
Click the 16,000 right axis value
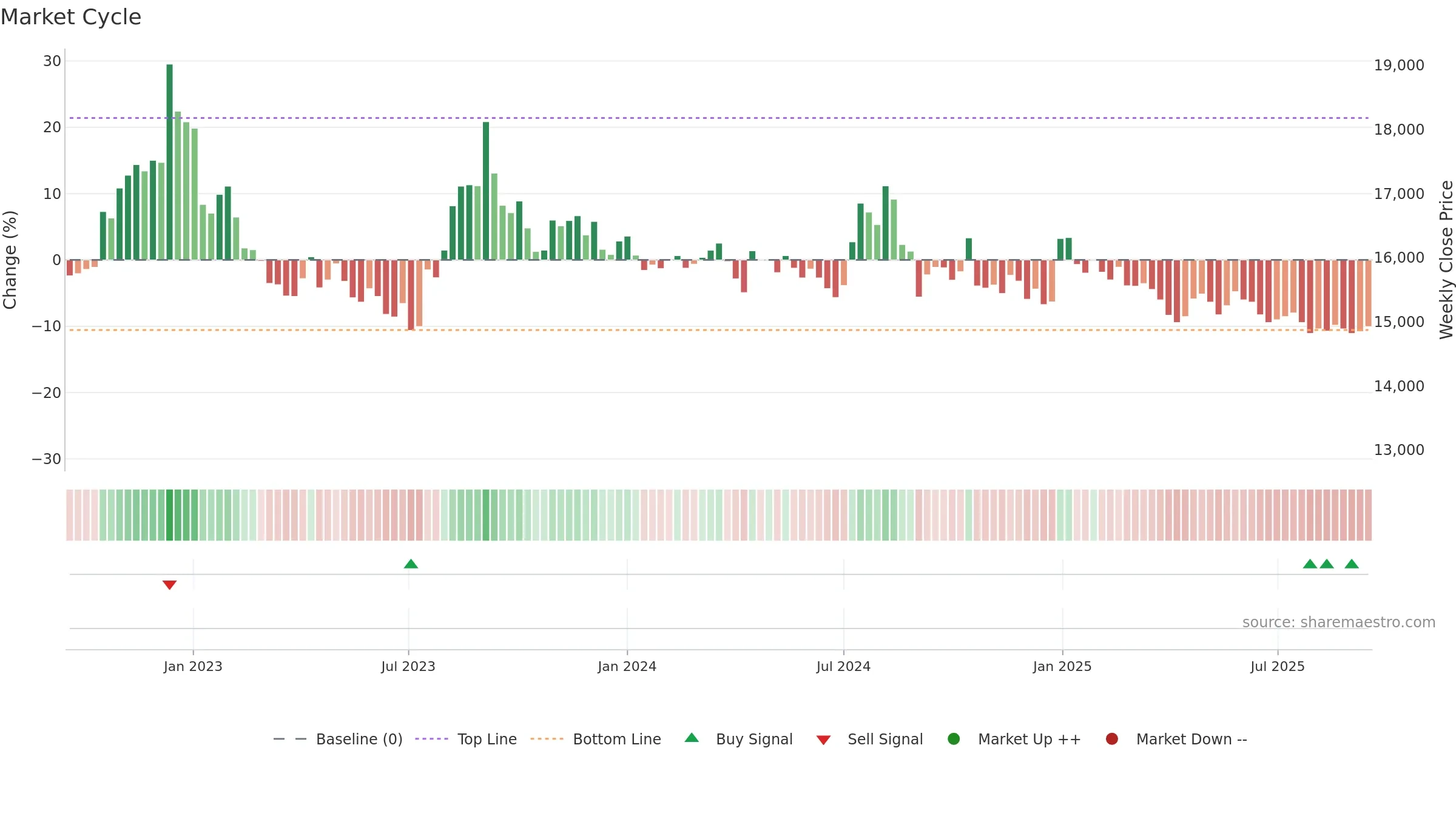click(x=1399, y=257)
